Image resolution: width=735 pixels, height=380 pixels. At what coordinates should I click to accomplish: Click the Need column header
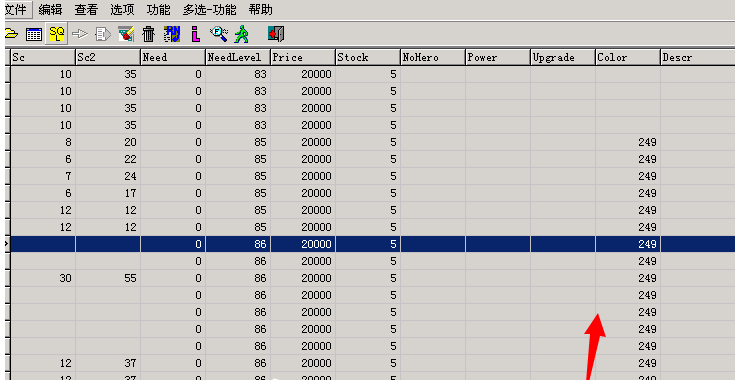tap(173, 57)
